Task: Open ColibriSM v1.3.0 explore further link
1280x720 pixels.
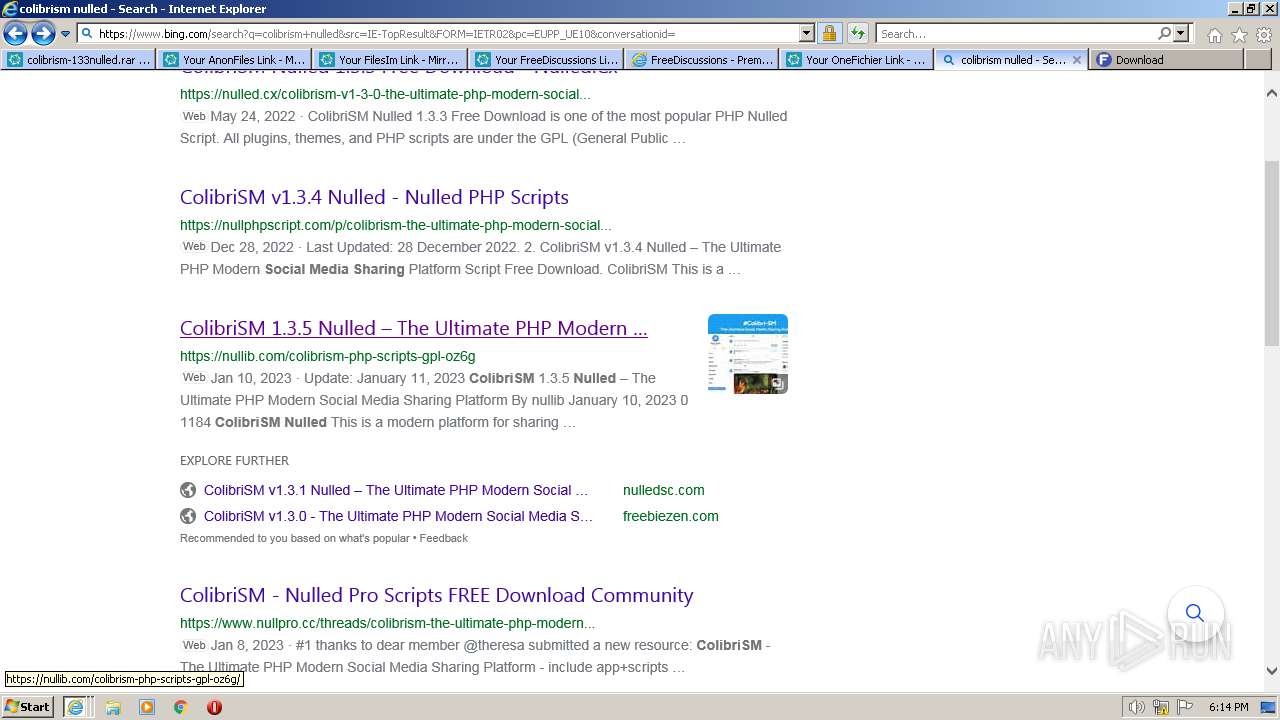Action: click(398, 516)
